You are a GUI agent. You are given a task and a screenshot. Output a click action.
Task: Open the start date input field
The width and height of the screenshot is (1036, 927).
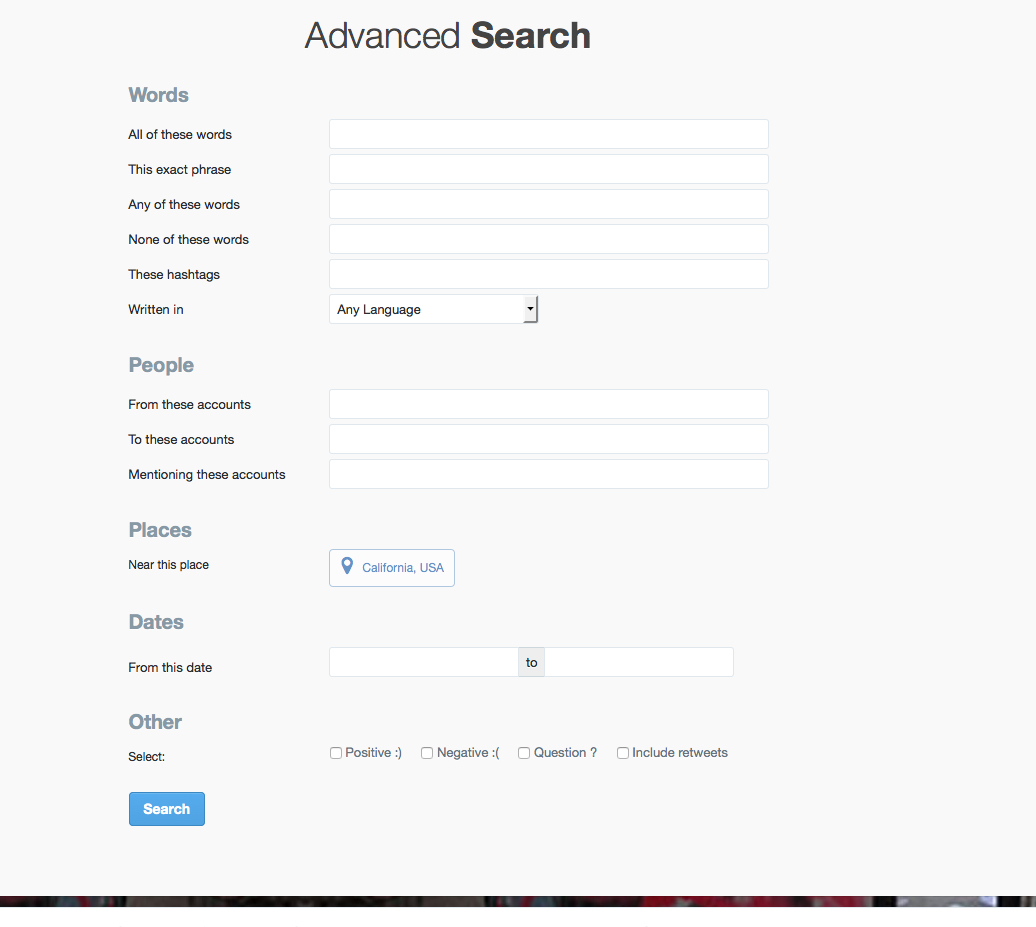[423, 662]
